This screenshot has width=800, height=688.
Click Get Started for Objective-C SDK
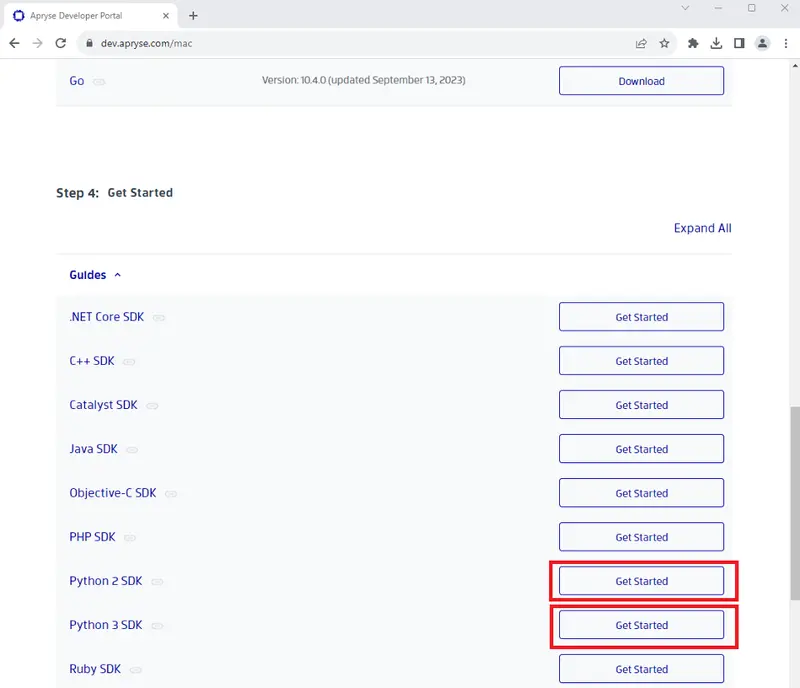641,493
